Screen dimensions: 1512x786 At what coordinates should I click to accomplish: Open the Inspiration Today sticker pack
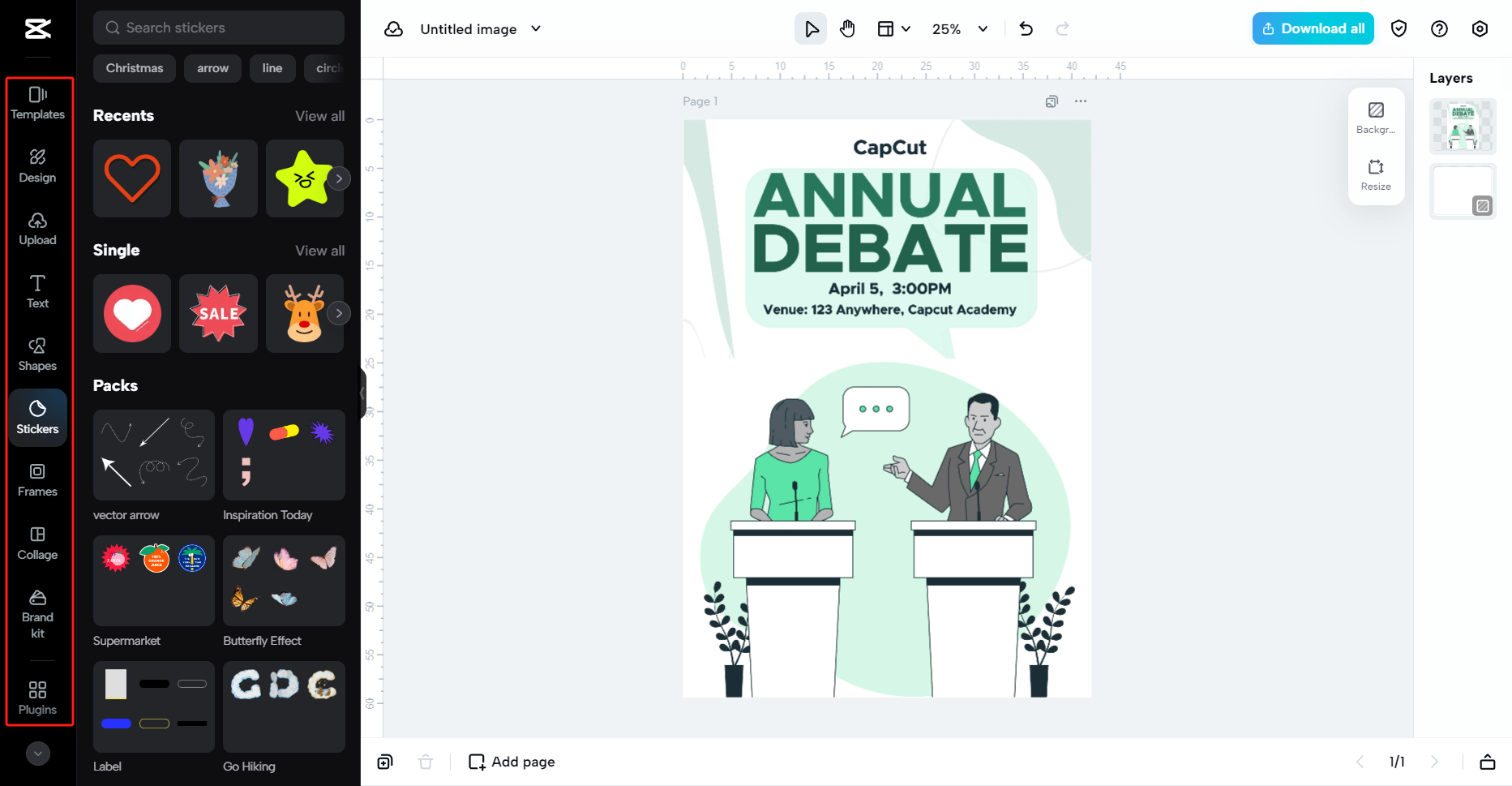[x=284, y=455]
